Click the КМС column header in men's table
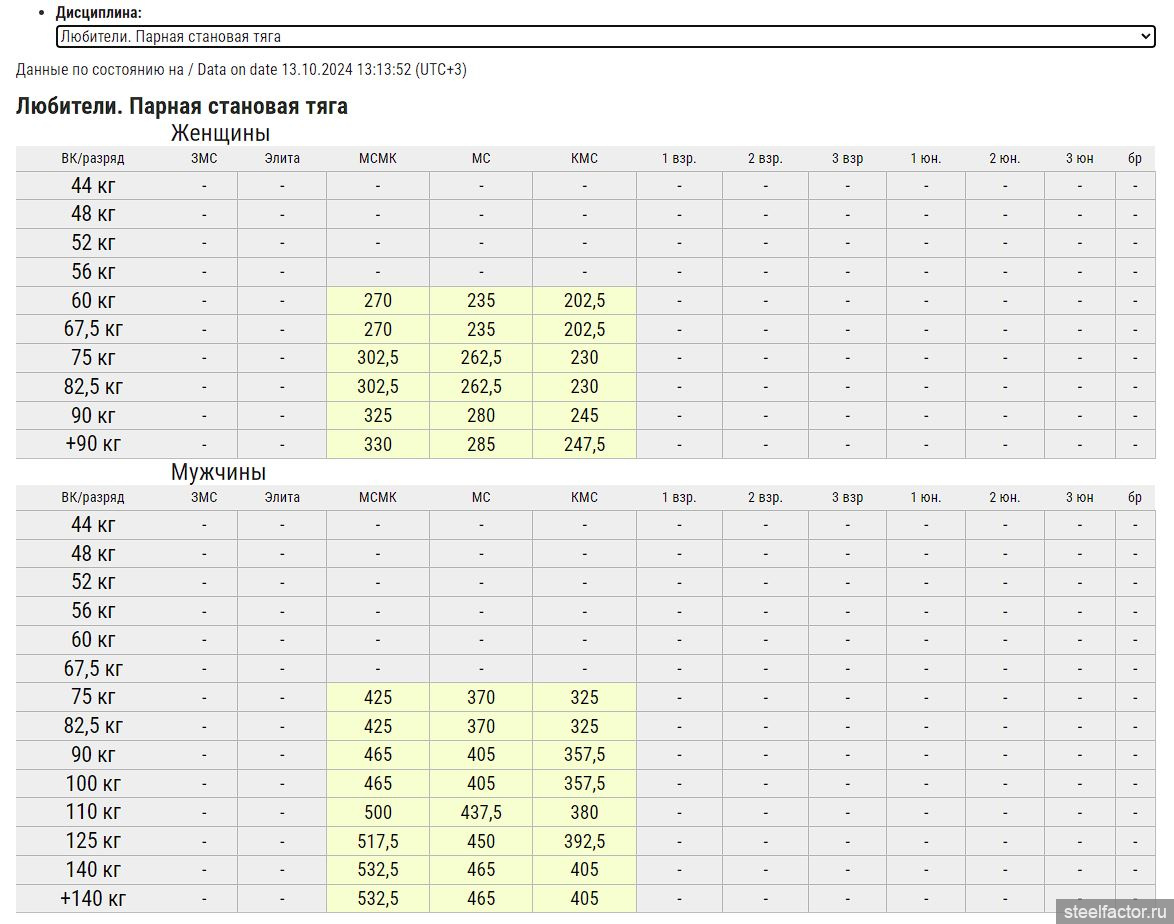 pyautogui.click(x=584, y=497)
